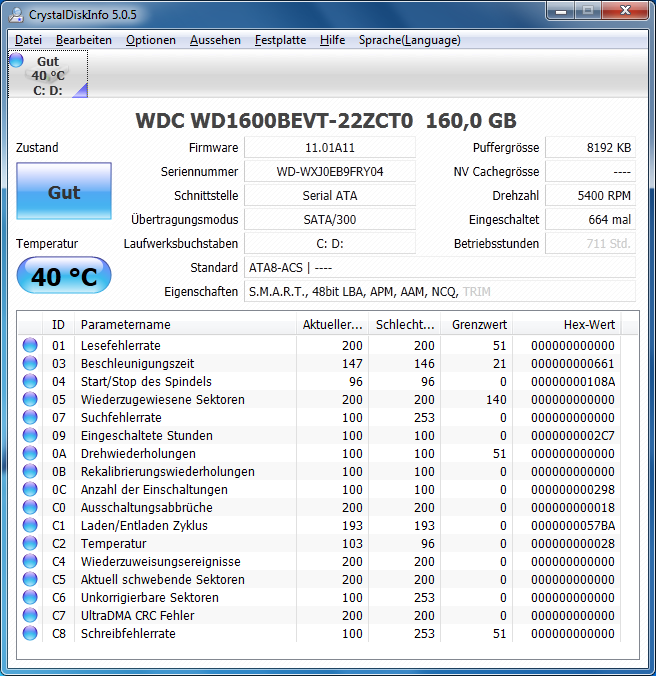
Task: Minimize the CrystalDiskInfo window
Action: tap(561, 10)
